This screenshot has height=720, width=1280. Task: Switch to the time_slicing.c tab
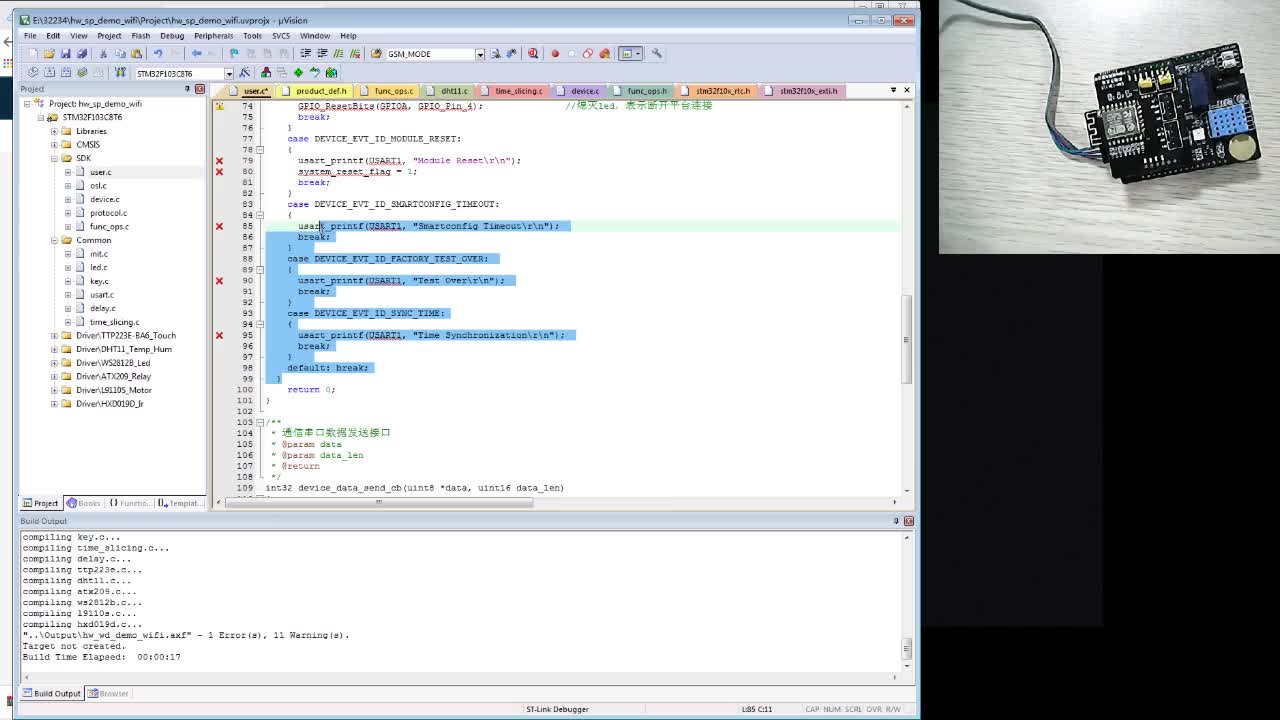coord(514,91)
